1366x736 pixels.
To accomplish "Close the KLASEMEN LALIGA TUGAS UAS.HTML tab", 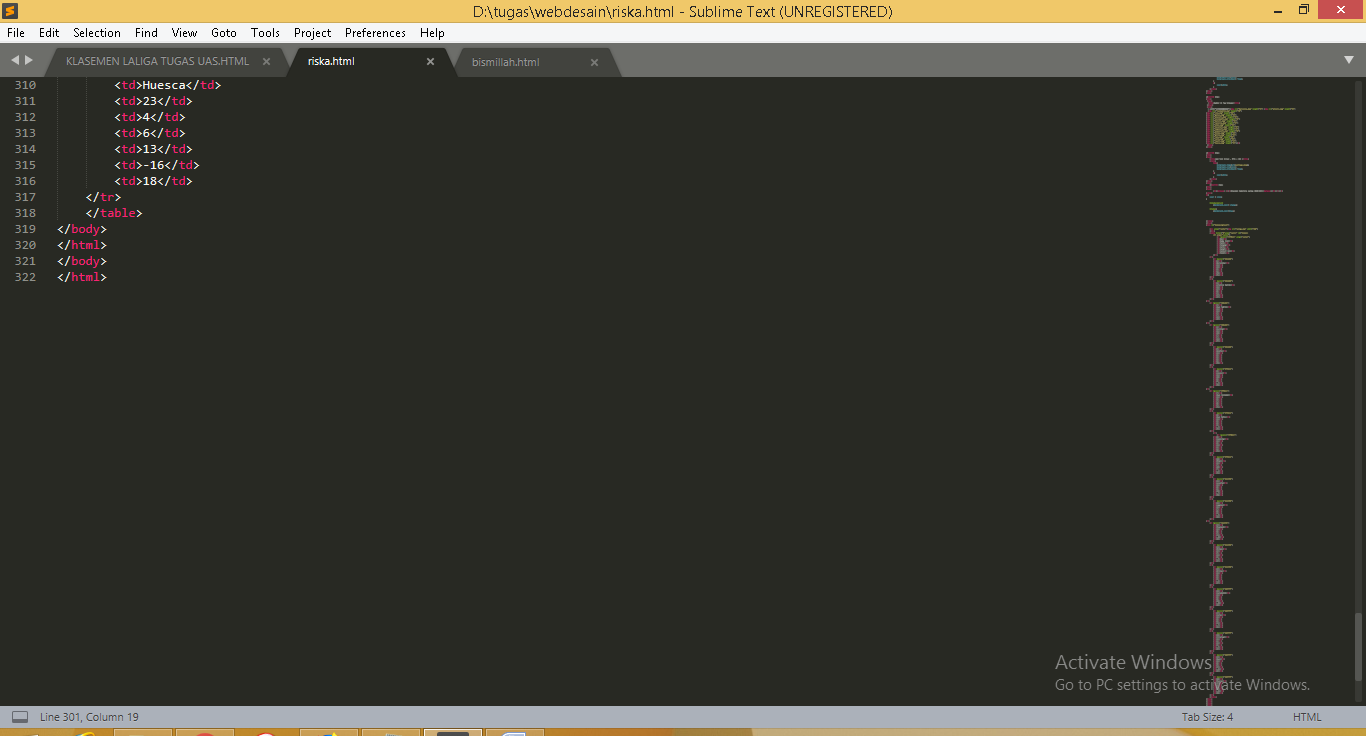I will point(267,62).
